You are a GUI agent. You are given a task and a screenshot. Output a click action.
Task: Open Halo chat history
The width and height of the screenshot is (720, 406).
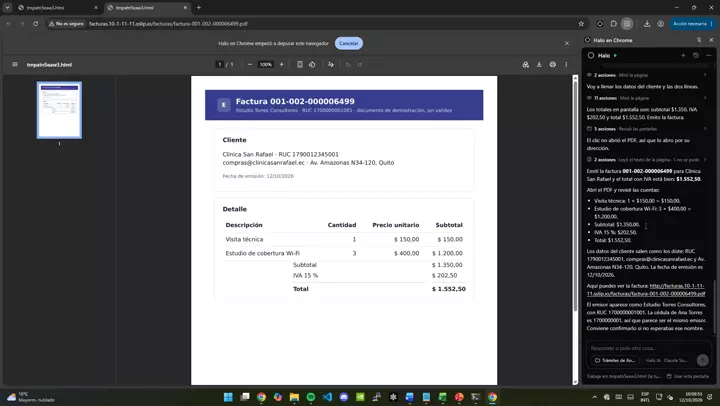click(x=696, y=55)
